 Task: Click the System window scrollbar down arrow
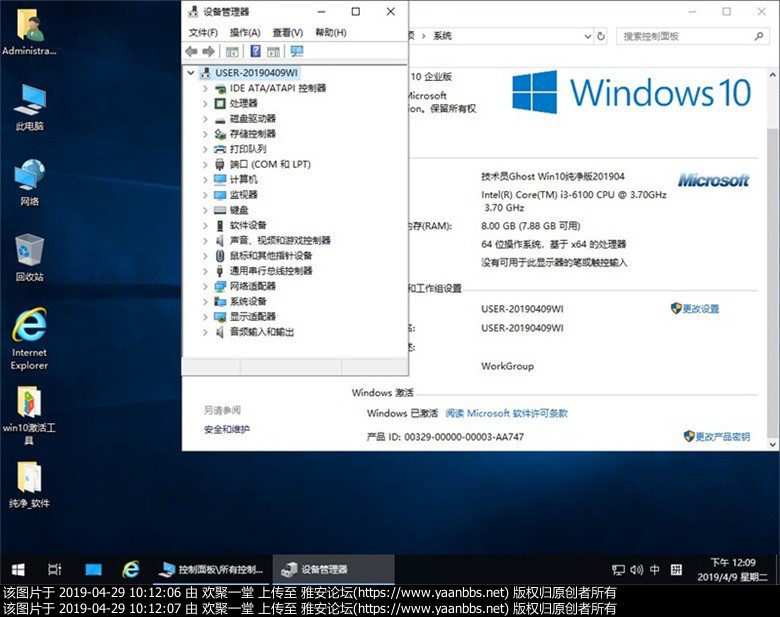pyautogui.click(x=773, y=444)
